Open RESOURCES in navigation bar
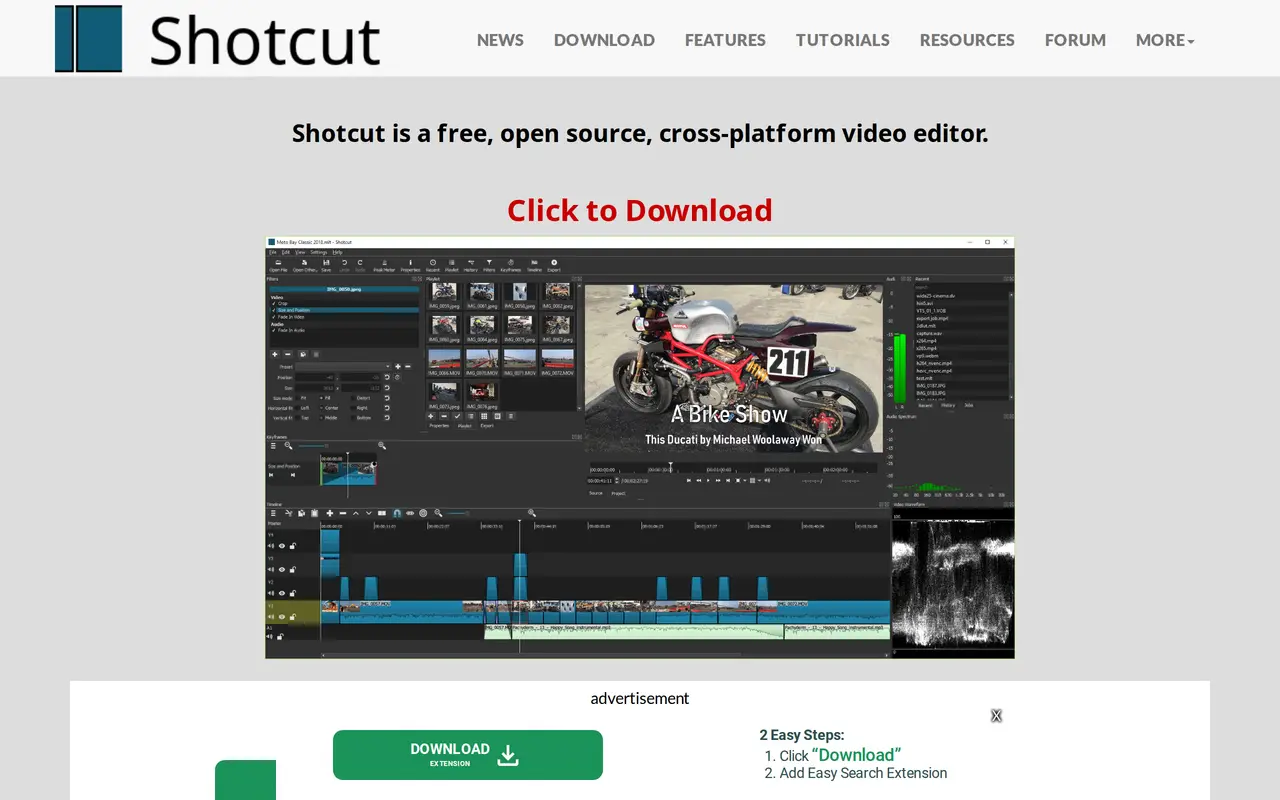This screenshot has height=800, width=1280. click(967, 40)
